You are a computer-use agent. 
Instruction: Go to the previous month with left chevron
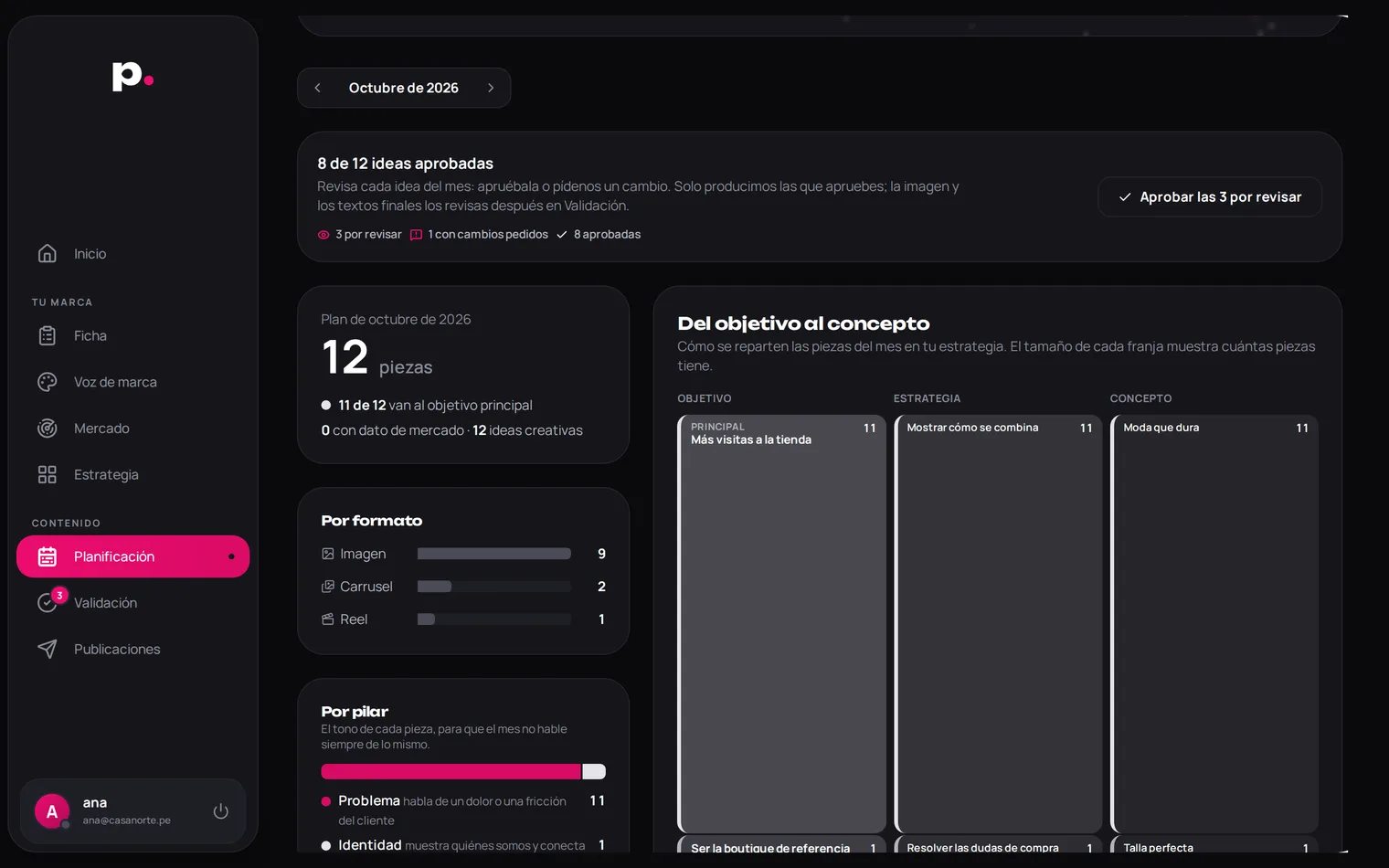(318, 88)
